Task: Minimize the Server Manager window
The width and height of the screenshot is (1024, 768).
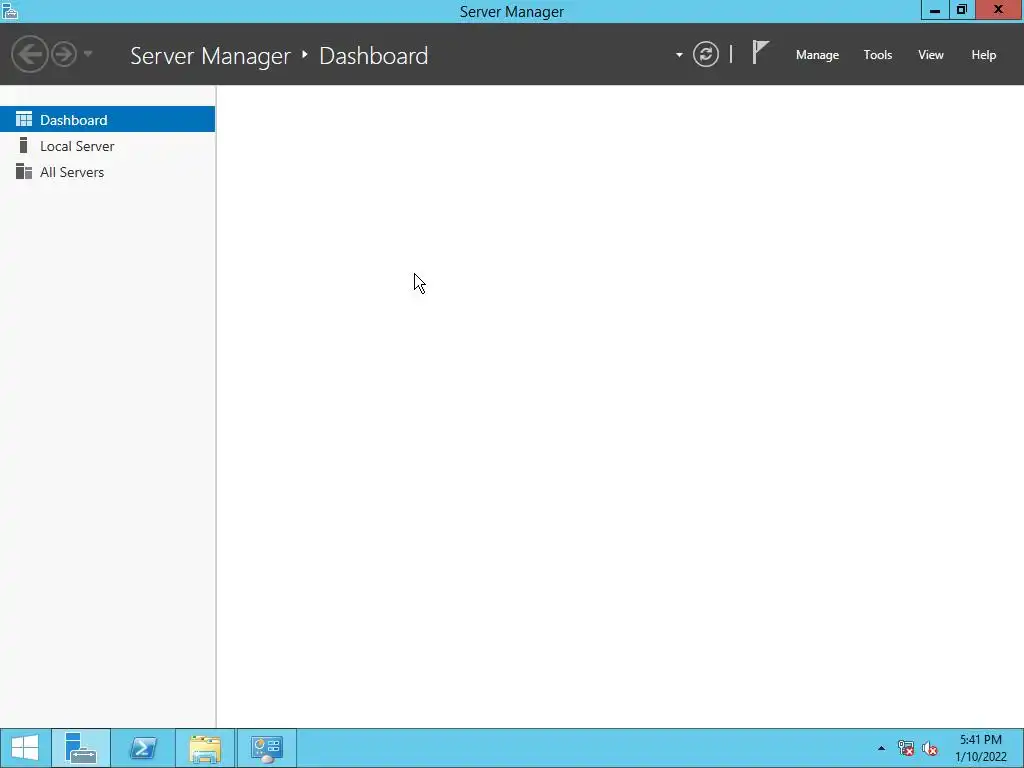Action: tap(935, 10)
